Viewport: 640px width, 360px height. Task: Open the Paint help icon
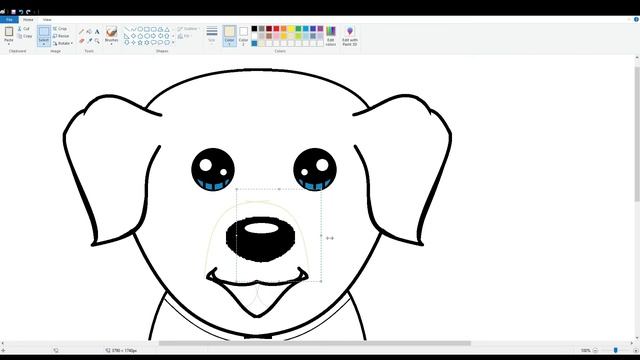(x=636, y=19)
